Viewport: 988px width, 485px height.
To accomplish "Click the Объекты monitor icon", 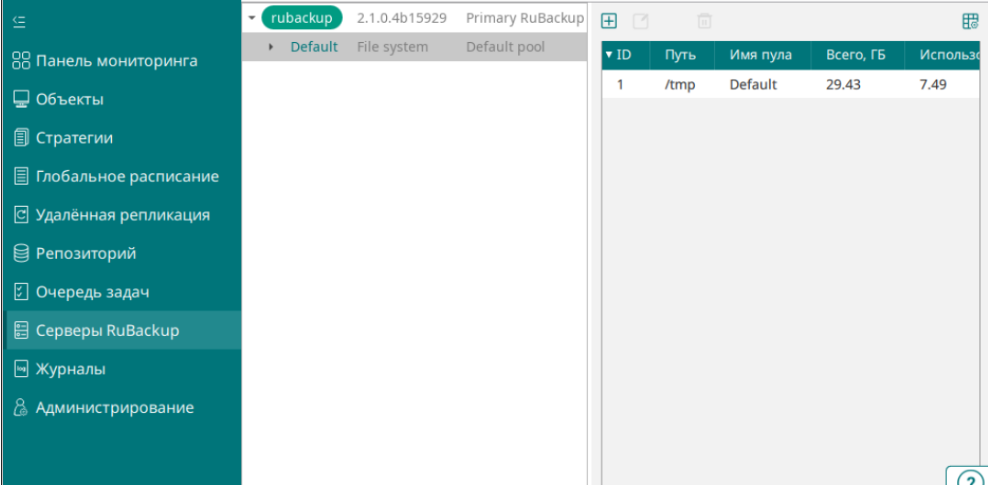I will pyautogui.click(x=21, y=100).
